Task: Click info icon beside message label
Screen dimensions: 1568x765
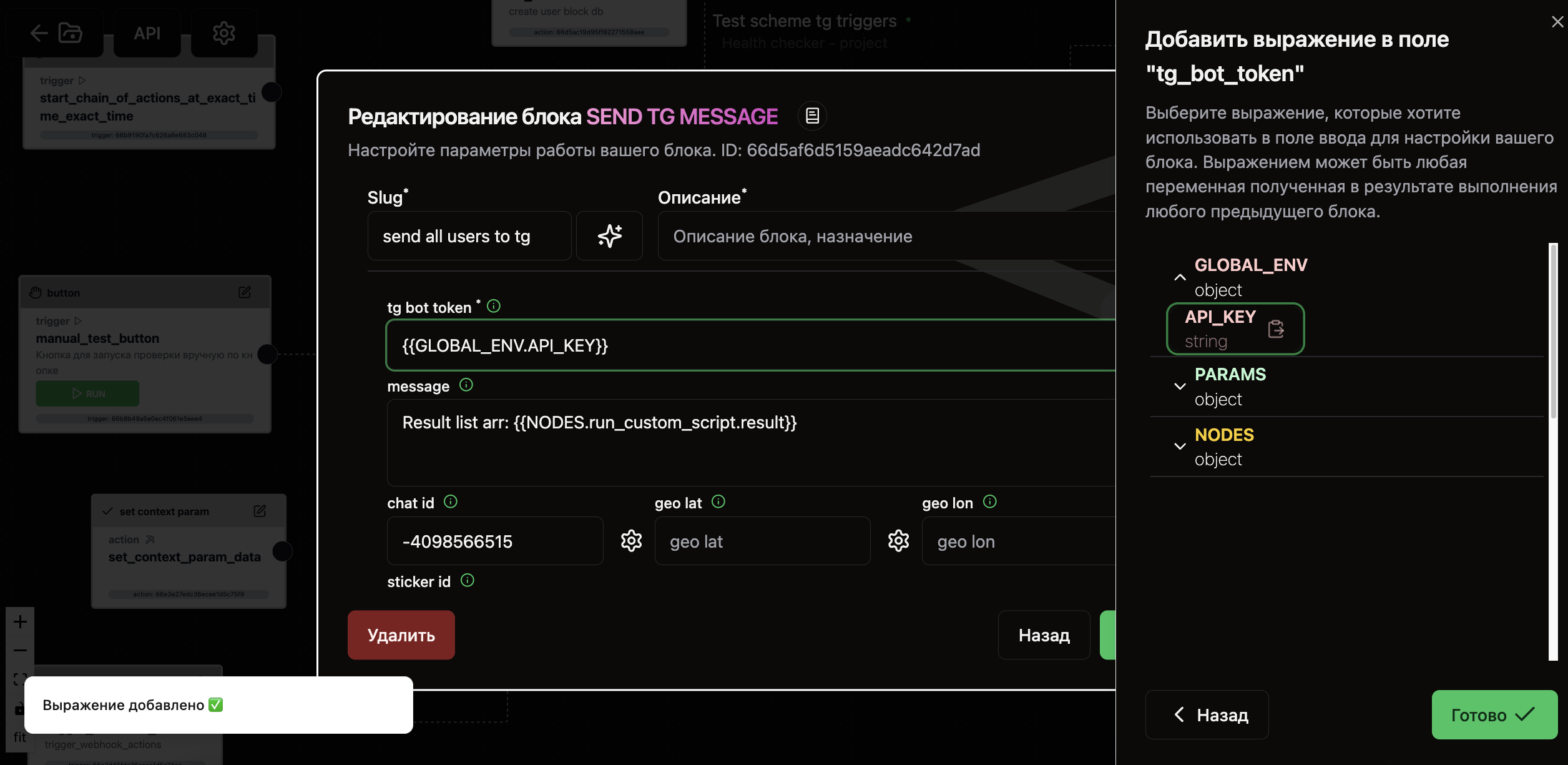Action: click(x=466, y=385)
